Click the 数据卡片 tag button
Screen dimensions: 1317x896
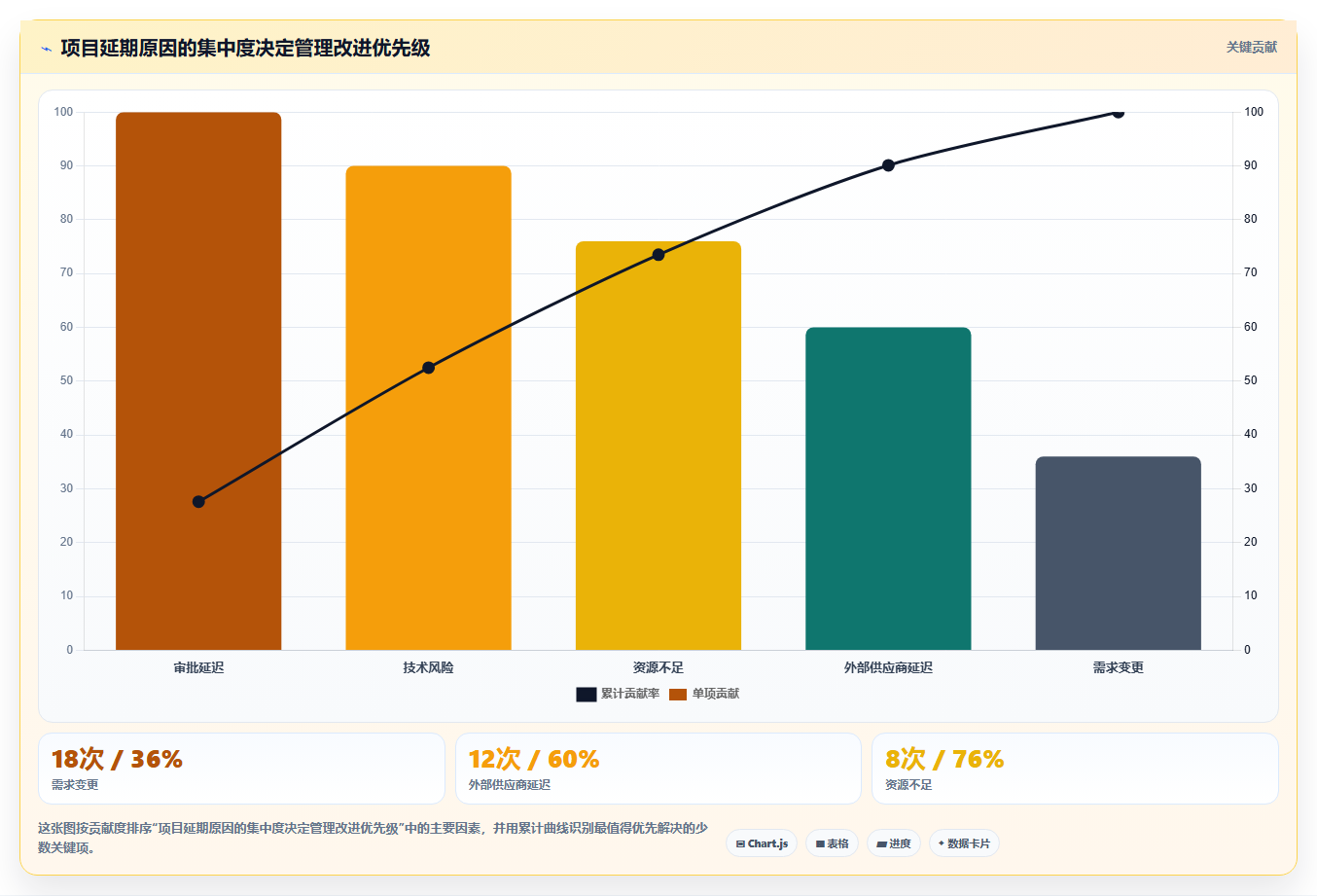click(964, 843)
